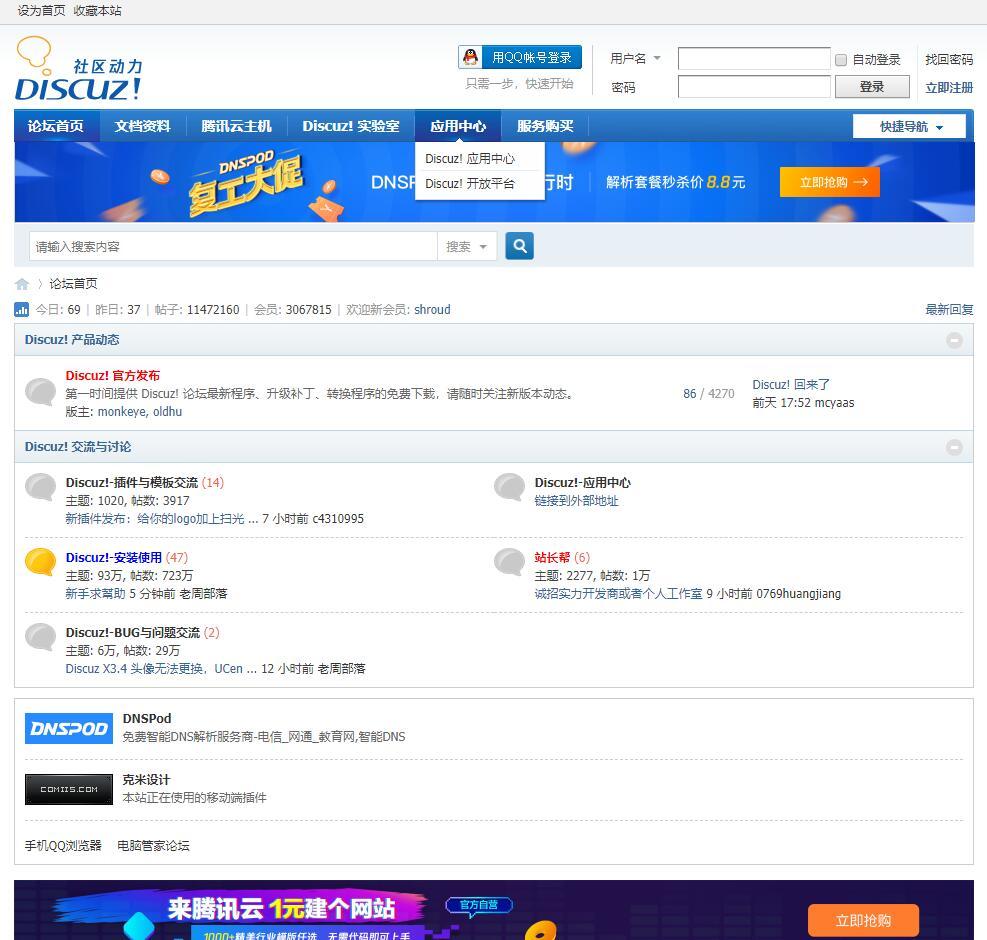987x940 pixels.
Task: Open the 快捷导航 dropdown
Action: pos(909,127)
